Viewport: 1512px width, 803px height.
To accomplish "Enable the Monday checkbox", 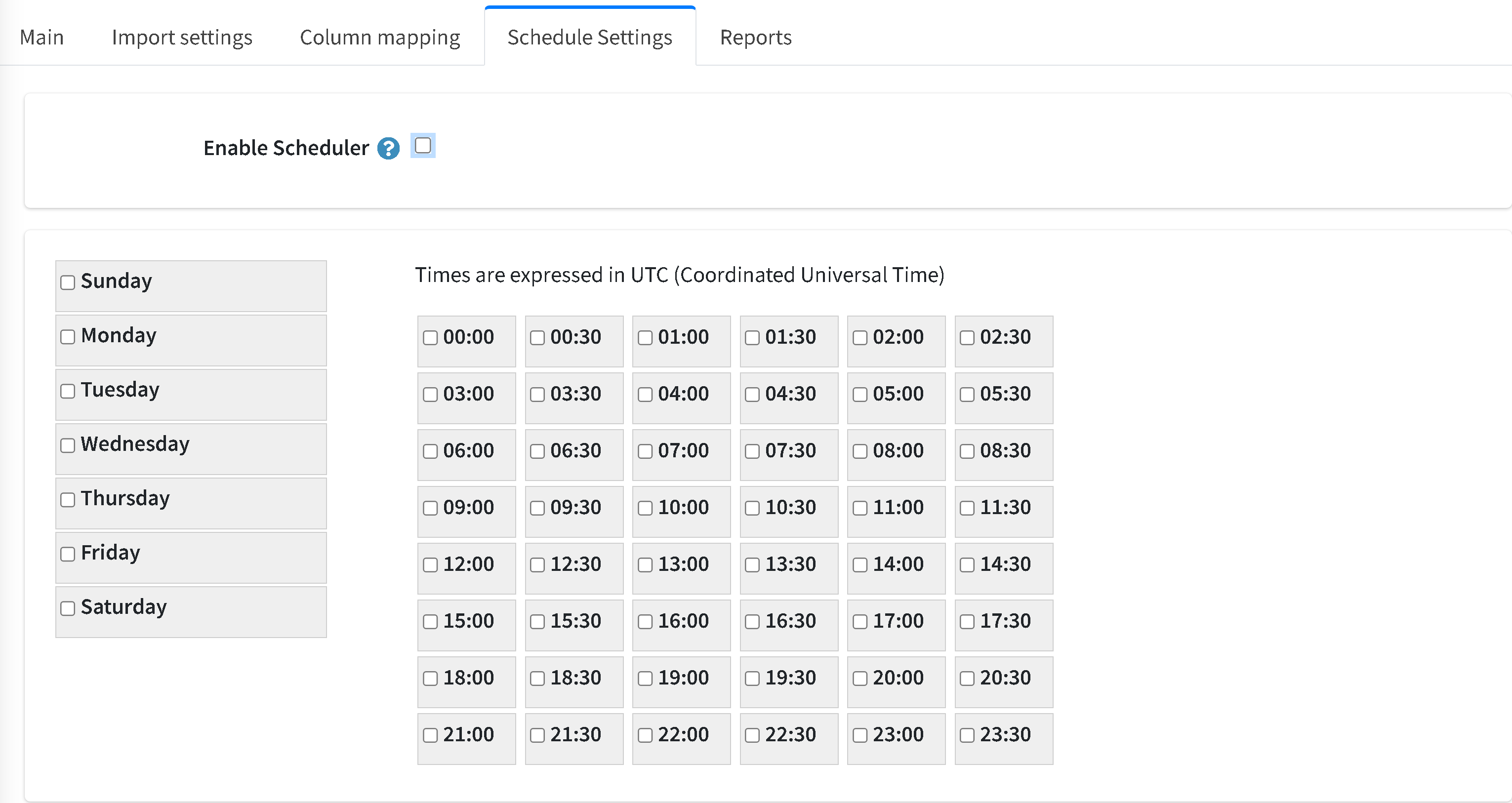I will [x=68, y=337].
